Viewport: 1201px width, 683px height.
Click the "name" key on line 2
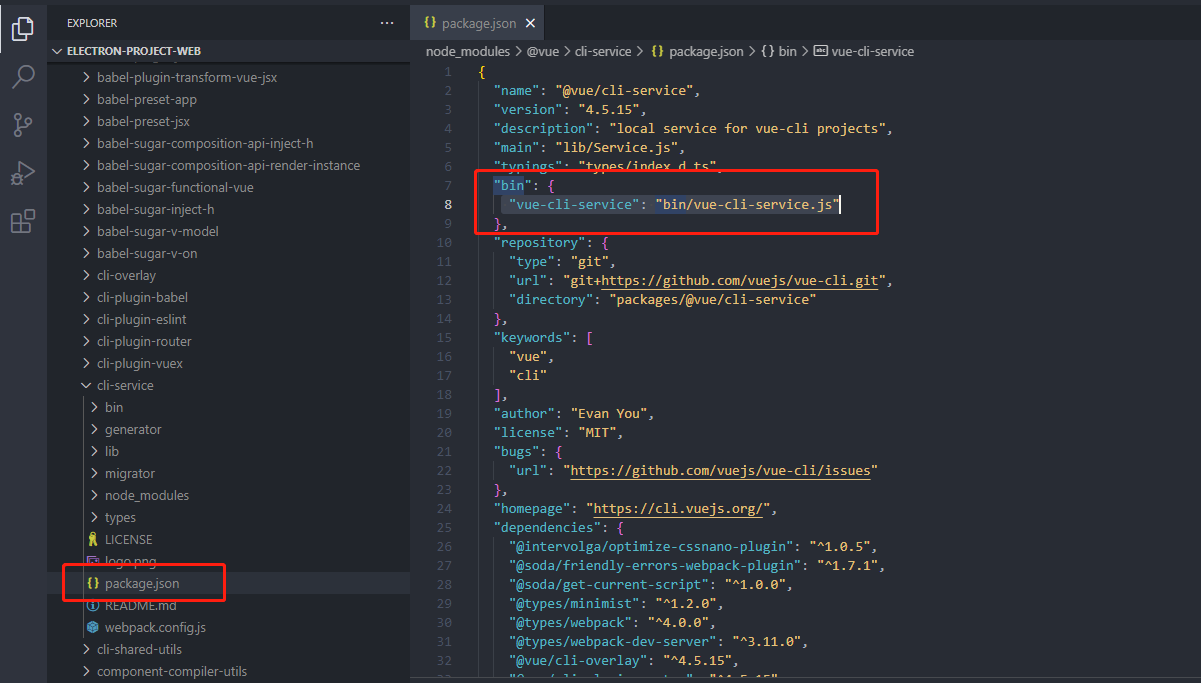pos(517,91)
